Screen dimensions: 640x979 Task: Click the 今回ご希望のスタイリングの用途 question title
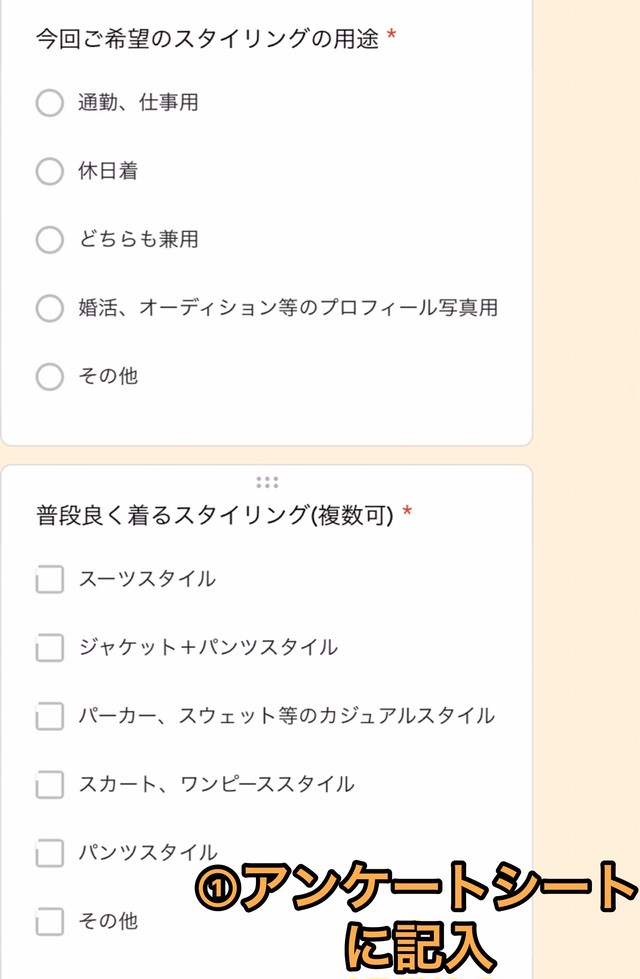pos(207,39)
